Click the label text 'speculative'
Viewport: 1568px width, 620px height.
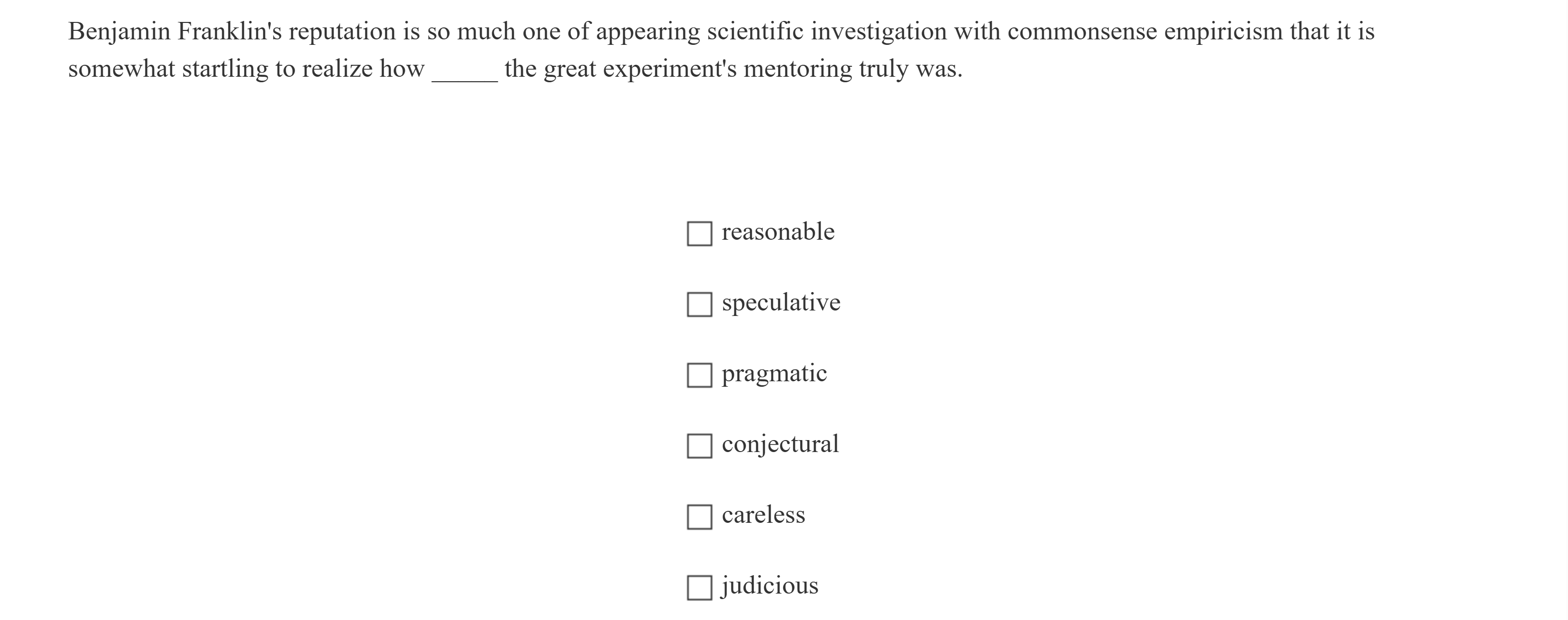(781, 302)
